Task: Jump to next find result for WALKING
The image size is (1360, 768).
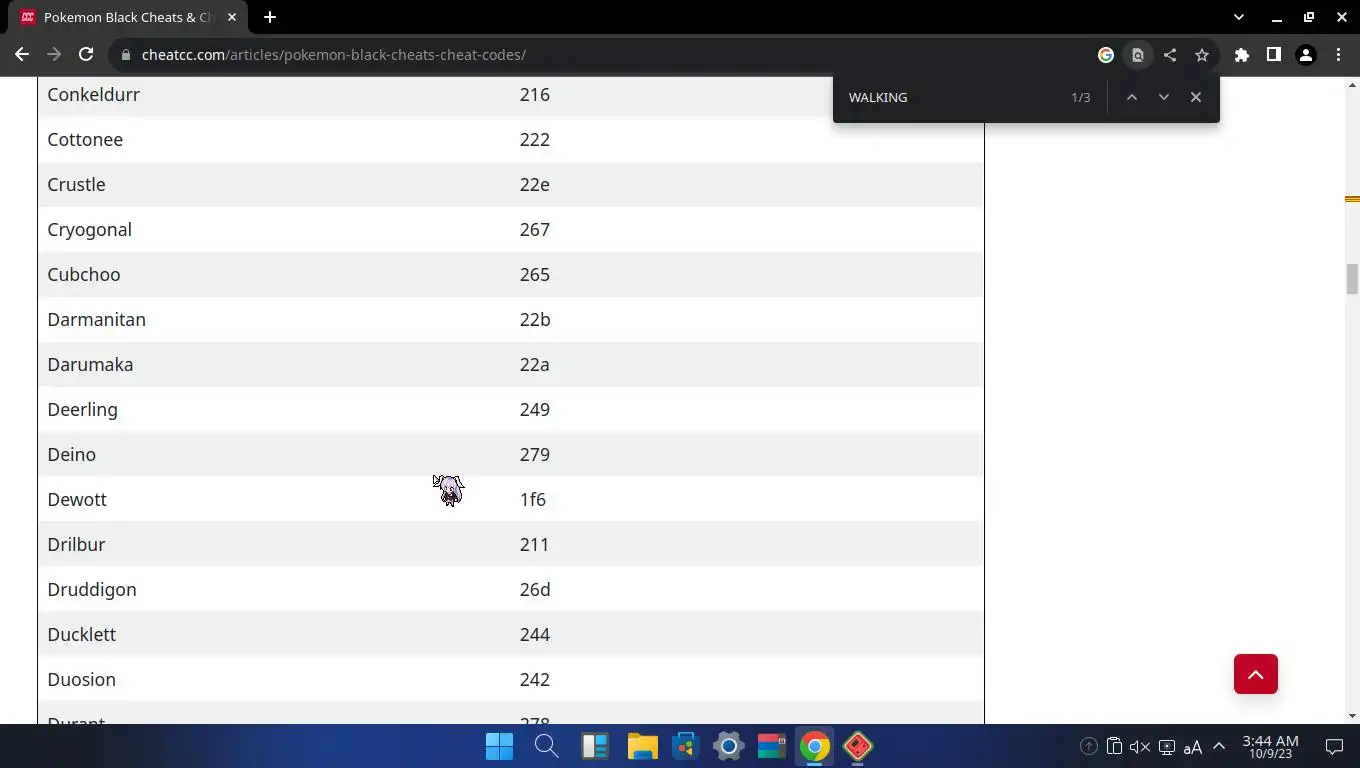Action: tap(1164, 97)
